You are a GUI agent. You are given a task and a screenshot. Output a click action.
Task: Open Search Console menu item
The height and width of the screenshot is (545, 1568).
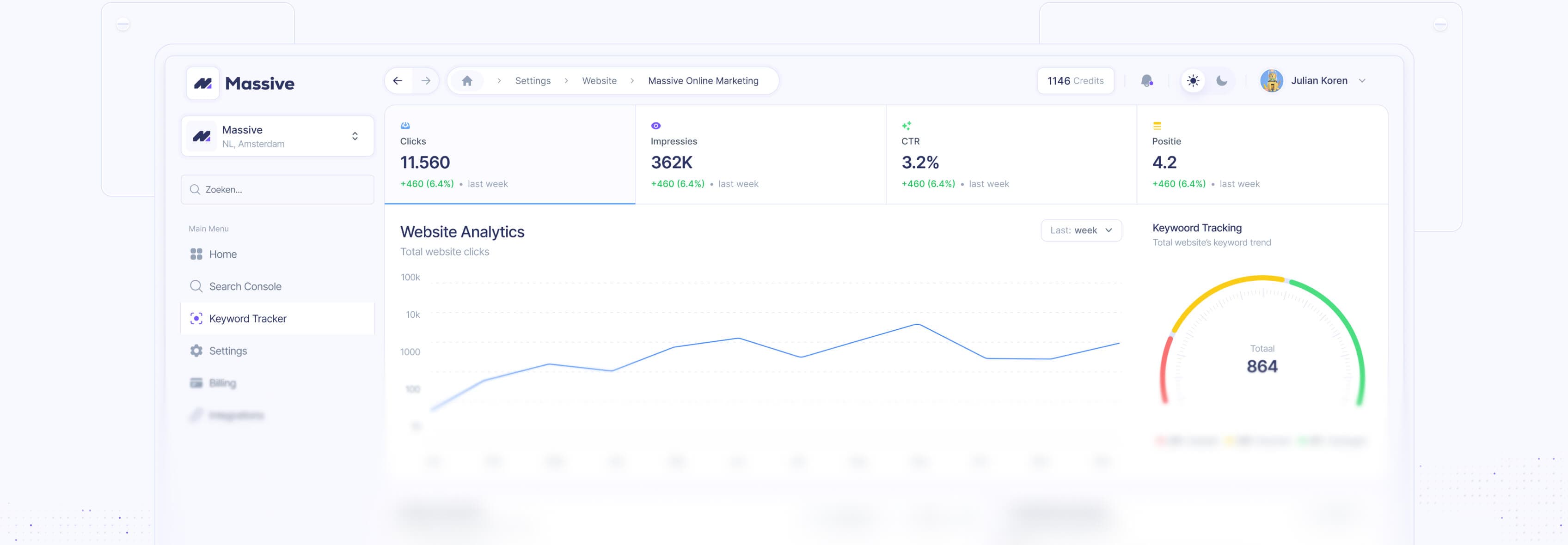[277, 286]
